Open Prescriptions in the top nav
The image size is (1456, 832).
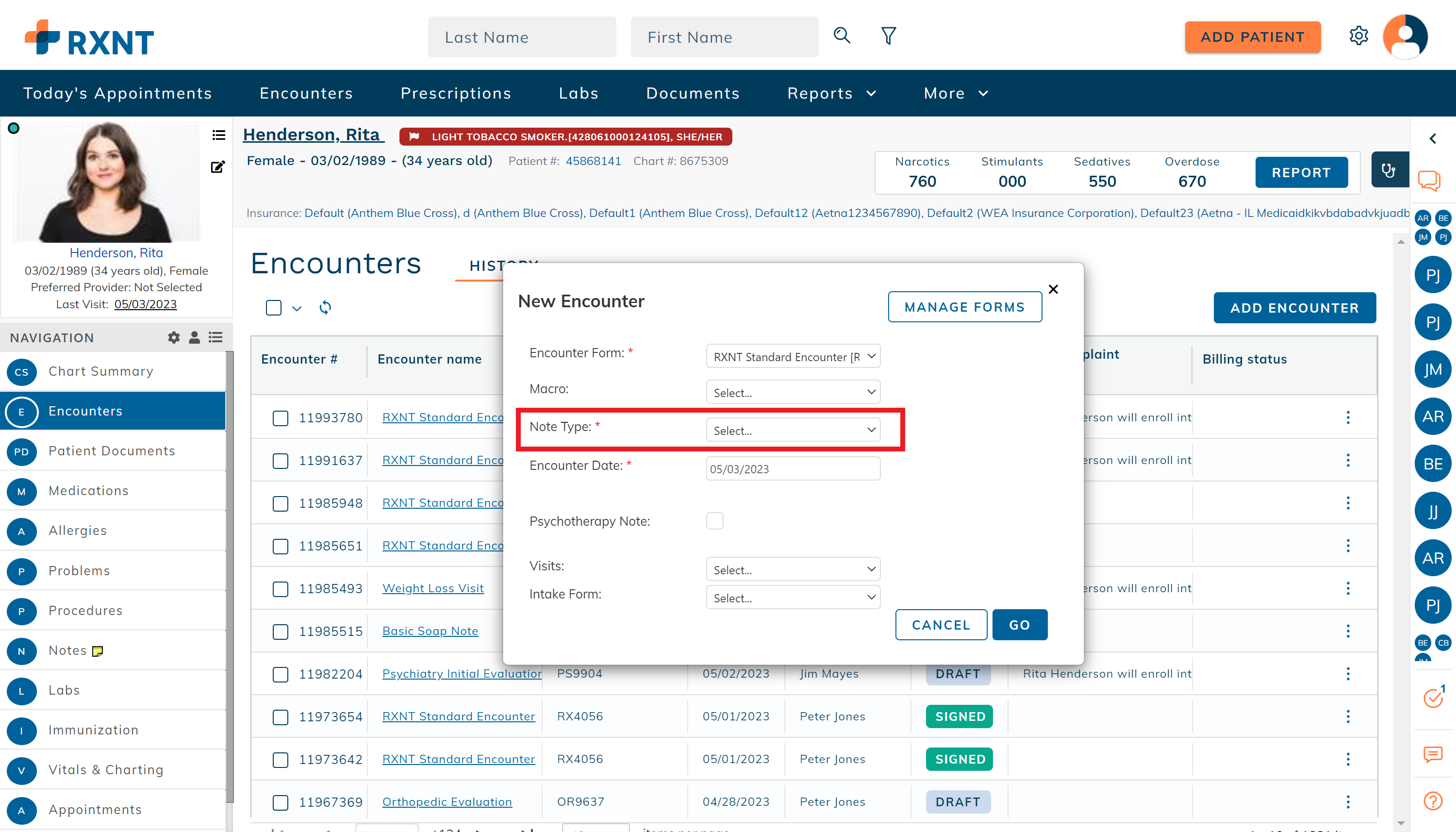[x=456, y=93]
